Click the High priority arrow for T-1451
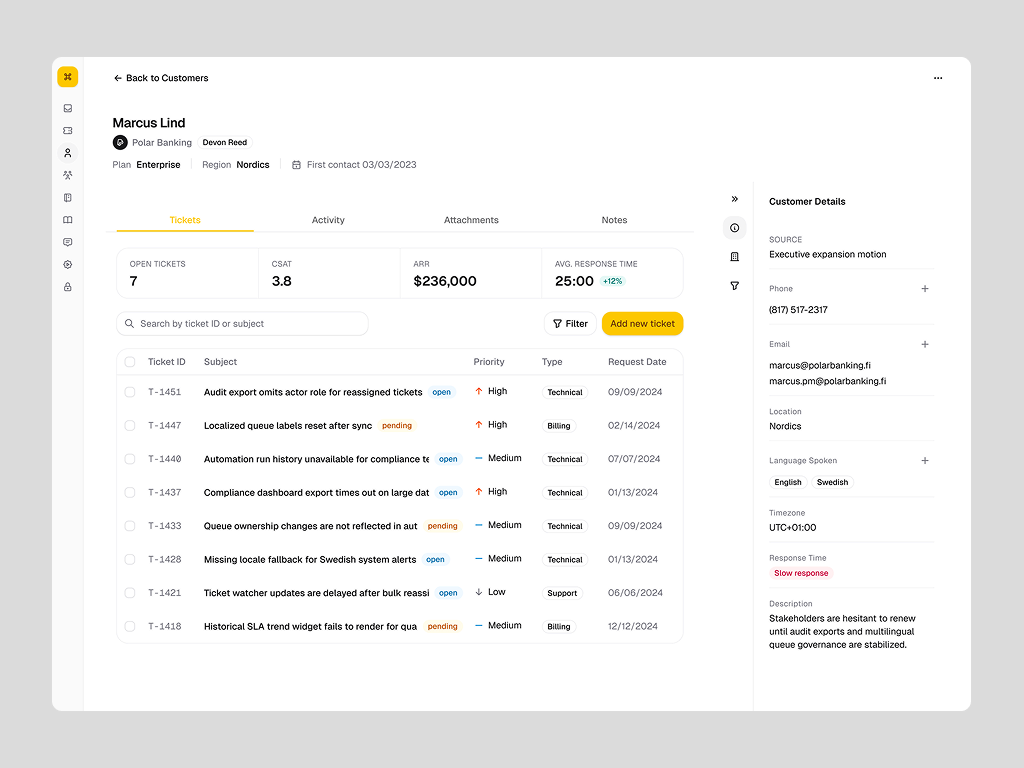This screenshot has width=1024, height=768. pyautogui.click(x=479, y=391)
